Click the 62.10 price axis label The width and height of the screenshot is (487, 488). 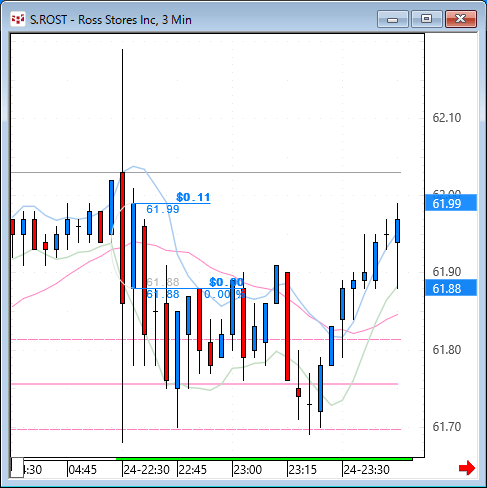pos(446,118)
